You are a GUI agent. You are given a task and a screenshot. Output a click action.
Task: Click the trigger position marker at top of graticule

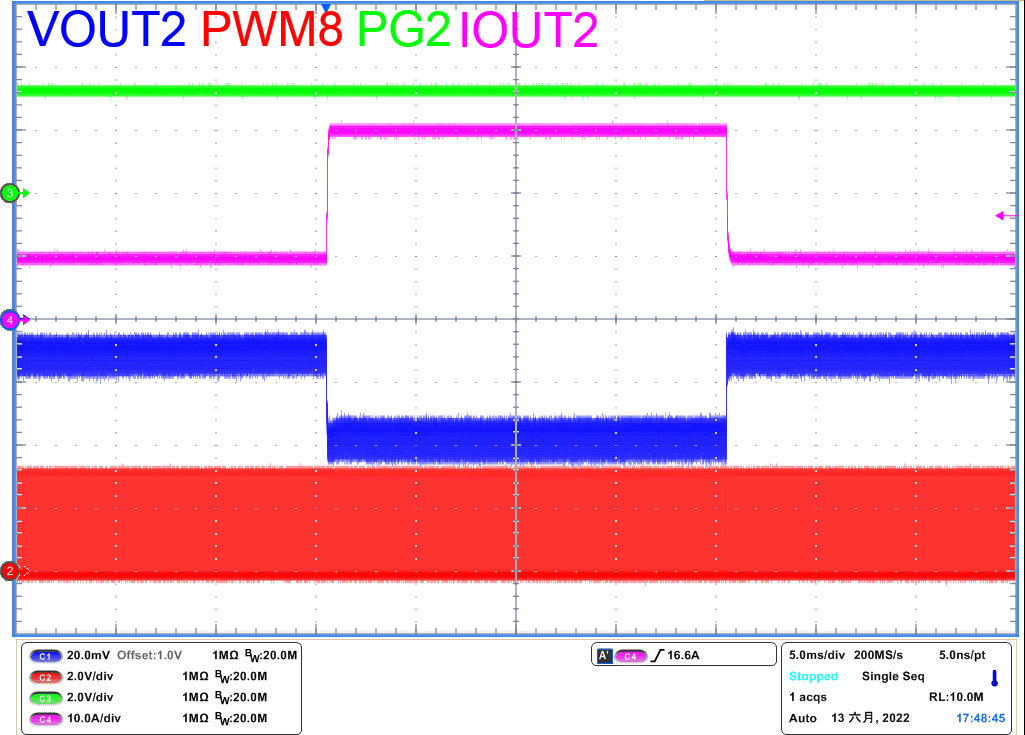click(324, 7)
